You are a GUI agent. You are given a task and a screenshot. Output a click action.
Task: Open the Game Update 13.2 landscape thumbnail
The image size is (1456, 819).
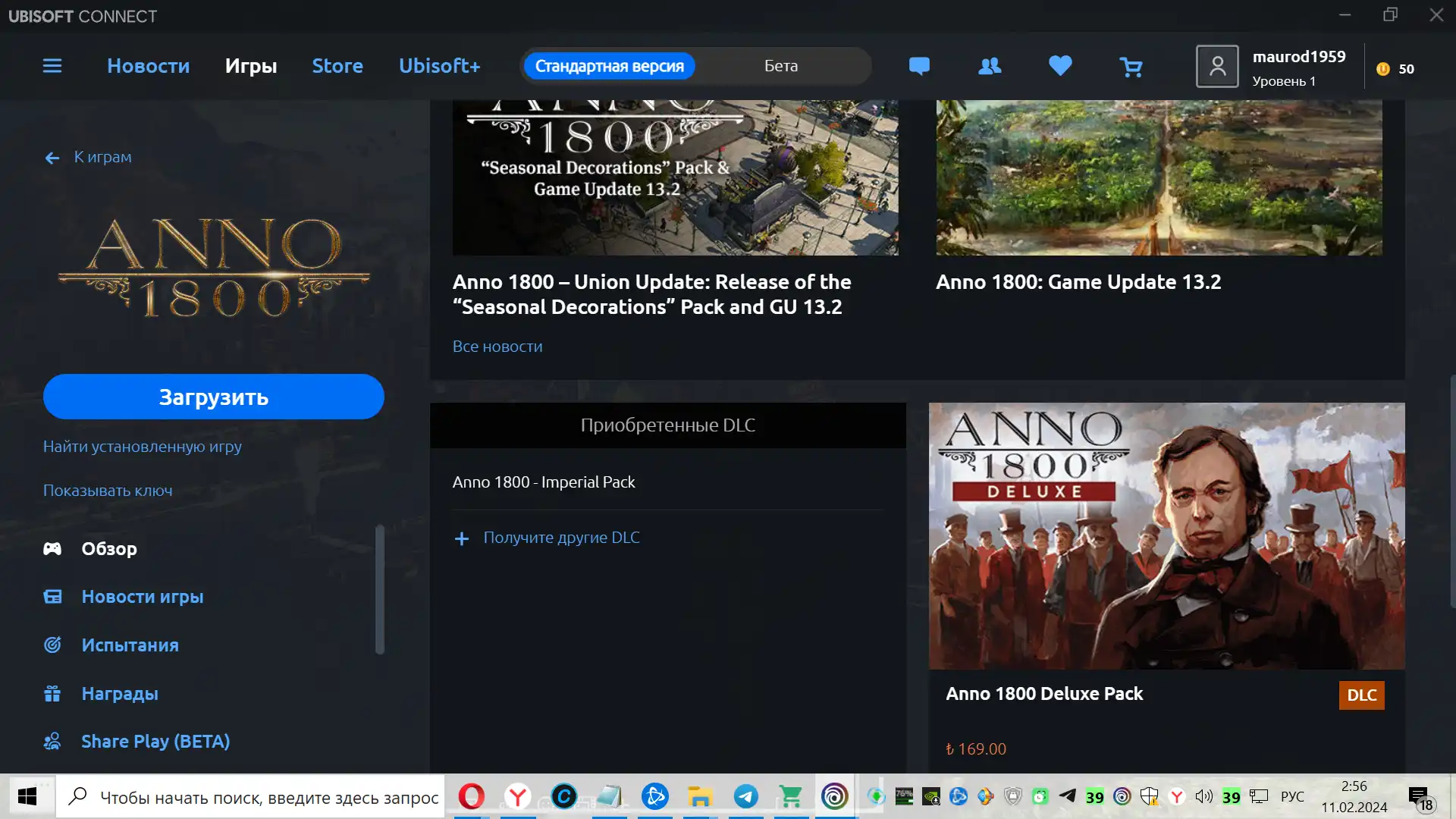coord(1159,177)
